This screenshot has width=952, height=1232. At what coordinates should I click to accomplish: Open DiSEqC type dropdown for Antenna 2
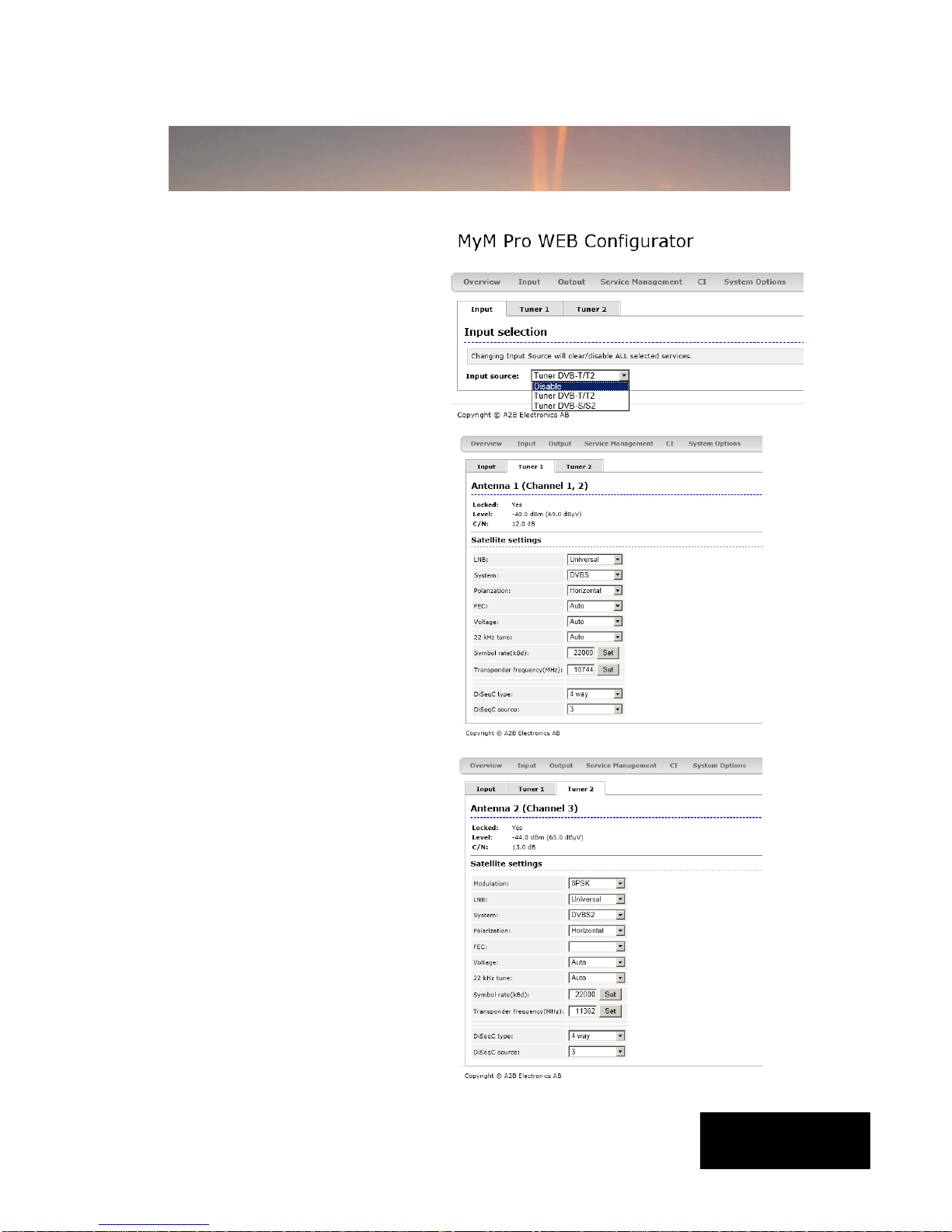pos(597,1036)
